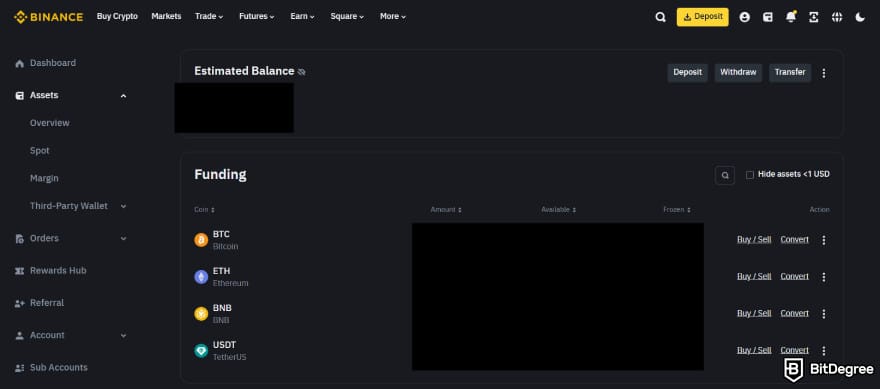Open more options for BNB row
The width and height of the screenshot is (880, 389).
click(x=824, y=314)
